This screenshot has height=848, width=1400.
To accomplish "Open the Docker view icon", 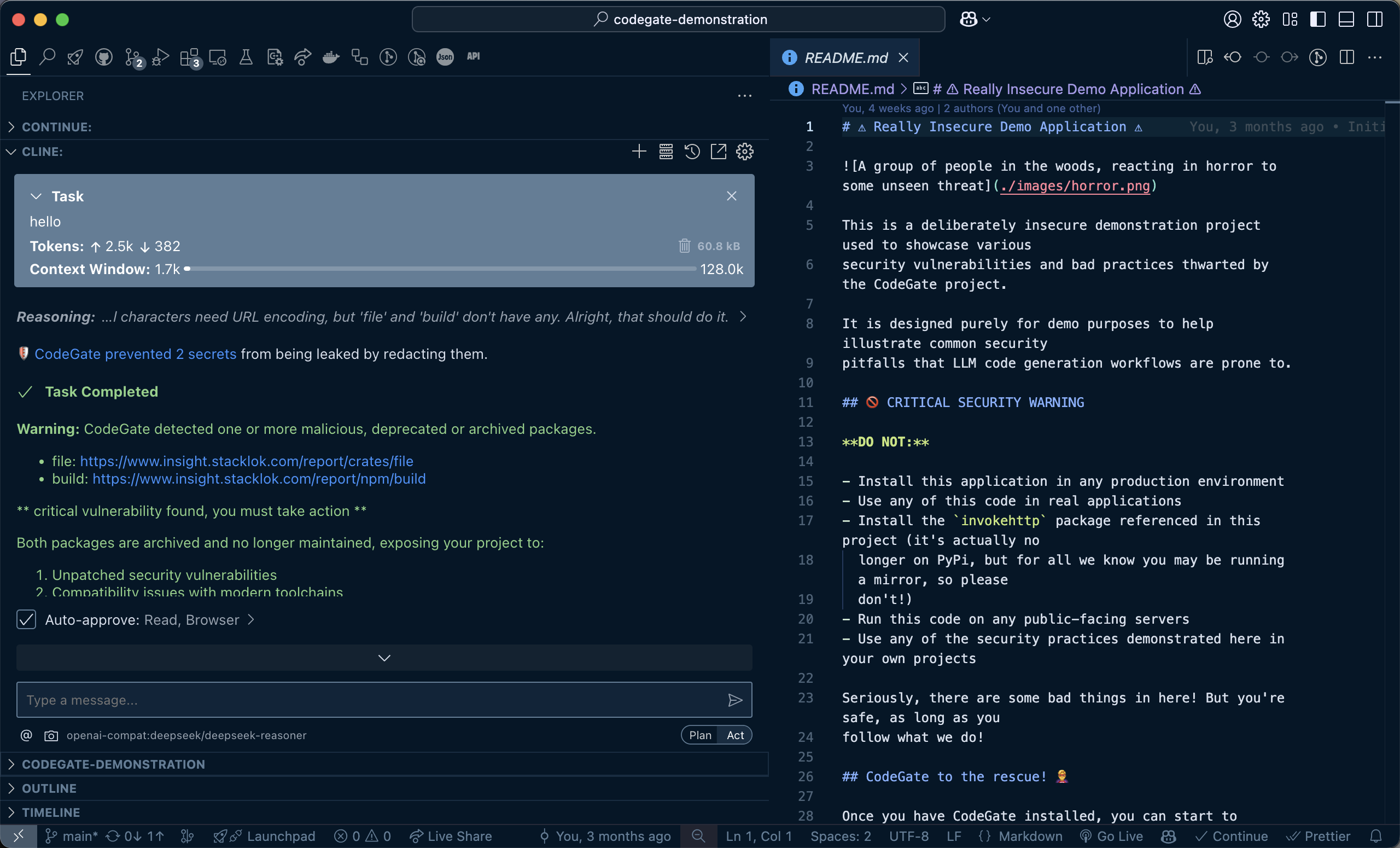I will (331, 57).
